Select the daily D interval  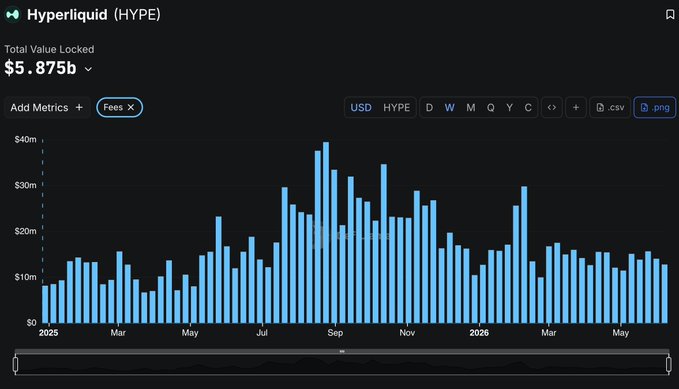(429, 107)
